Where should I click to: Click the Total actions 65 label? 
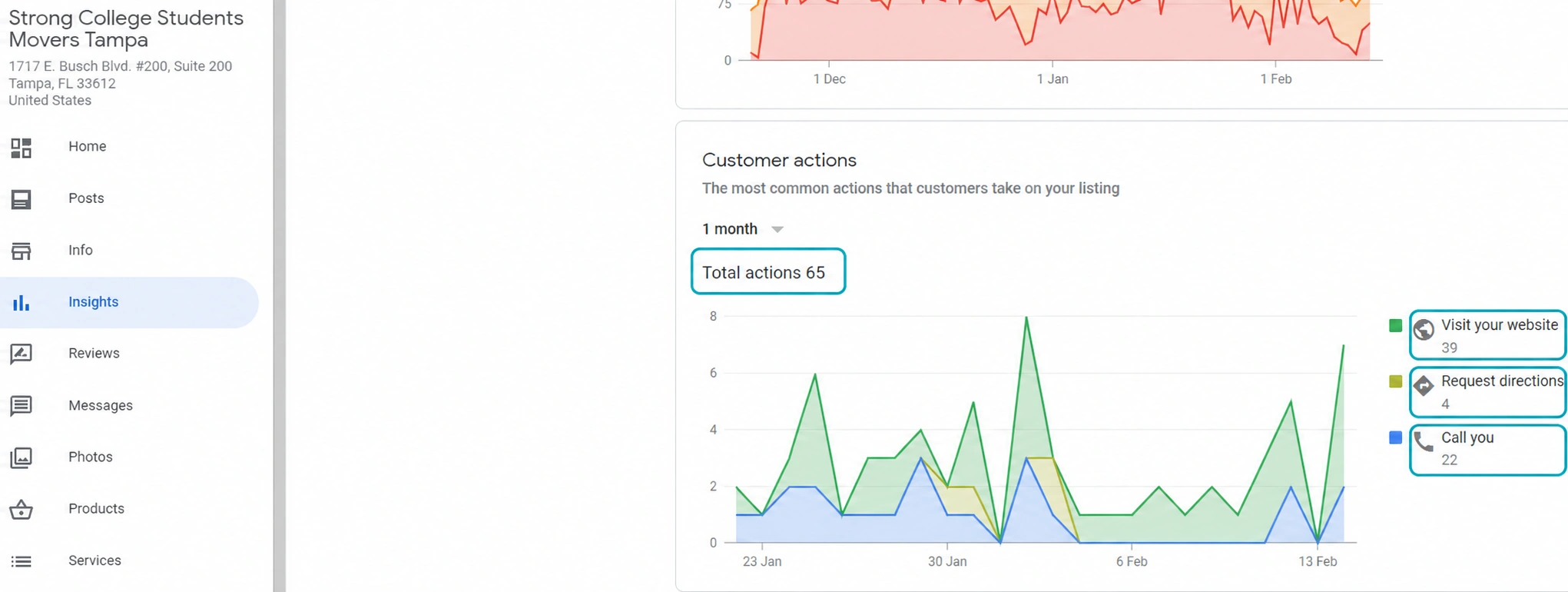[x=764, y=272]
